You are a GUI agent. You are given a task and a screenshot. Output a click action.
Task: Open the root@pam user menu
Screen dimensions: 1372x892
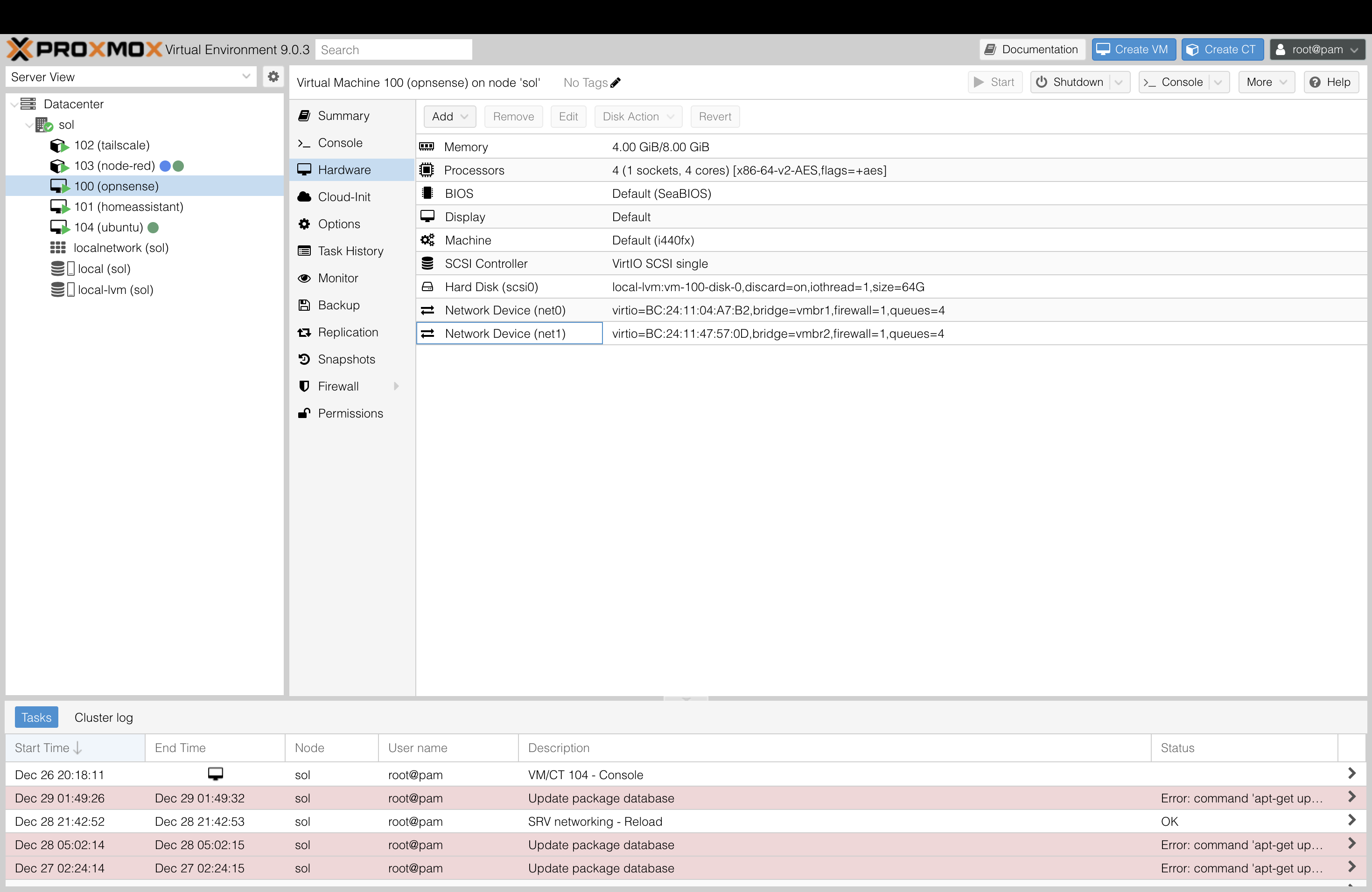click(1316, 49)
